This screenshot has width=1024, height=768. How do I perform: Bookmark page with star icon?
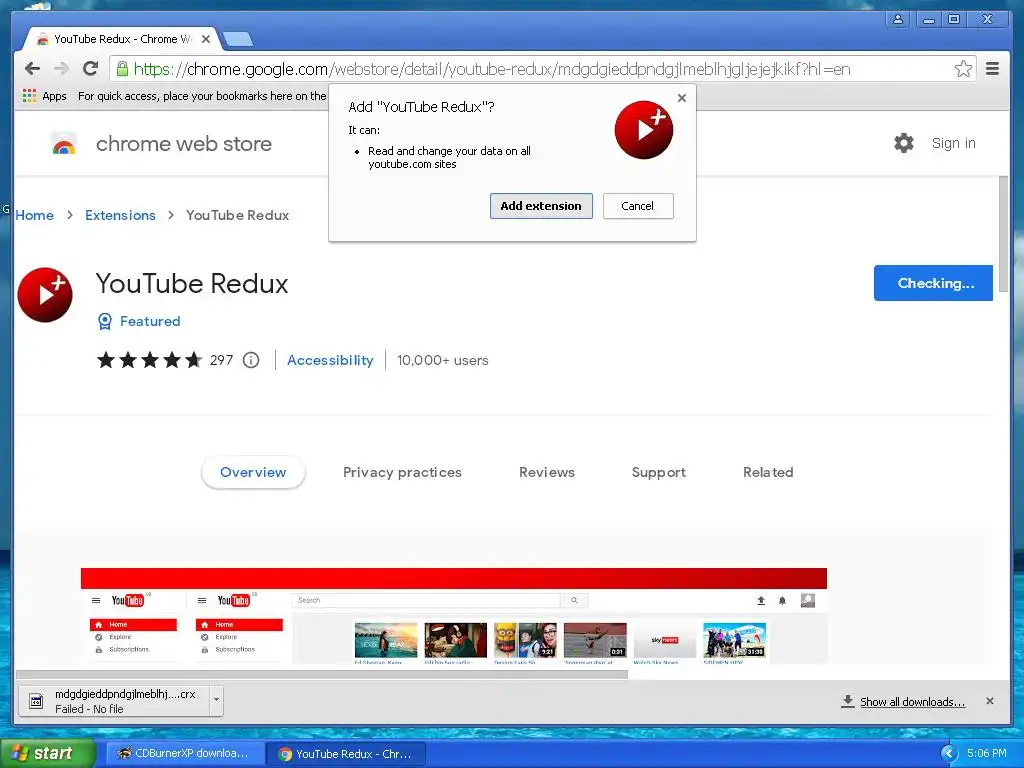963,69
